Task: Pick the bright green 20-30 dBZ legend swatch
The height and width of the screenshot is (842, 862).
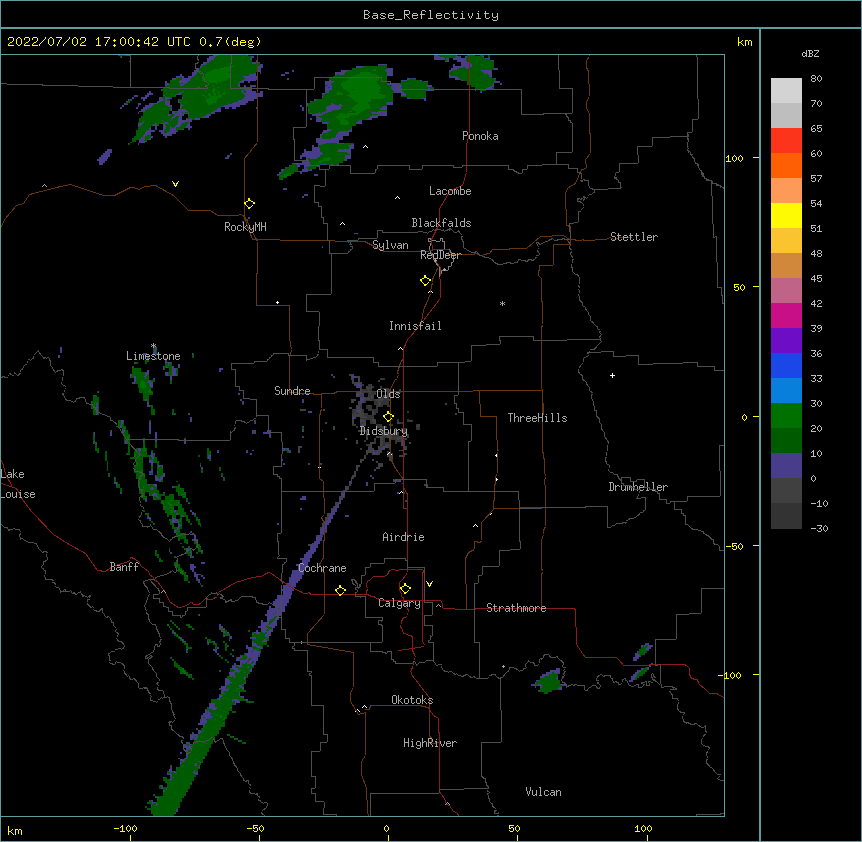Action: tap(786, 416)
